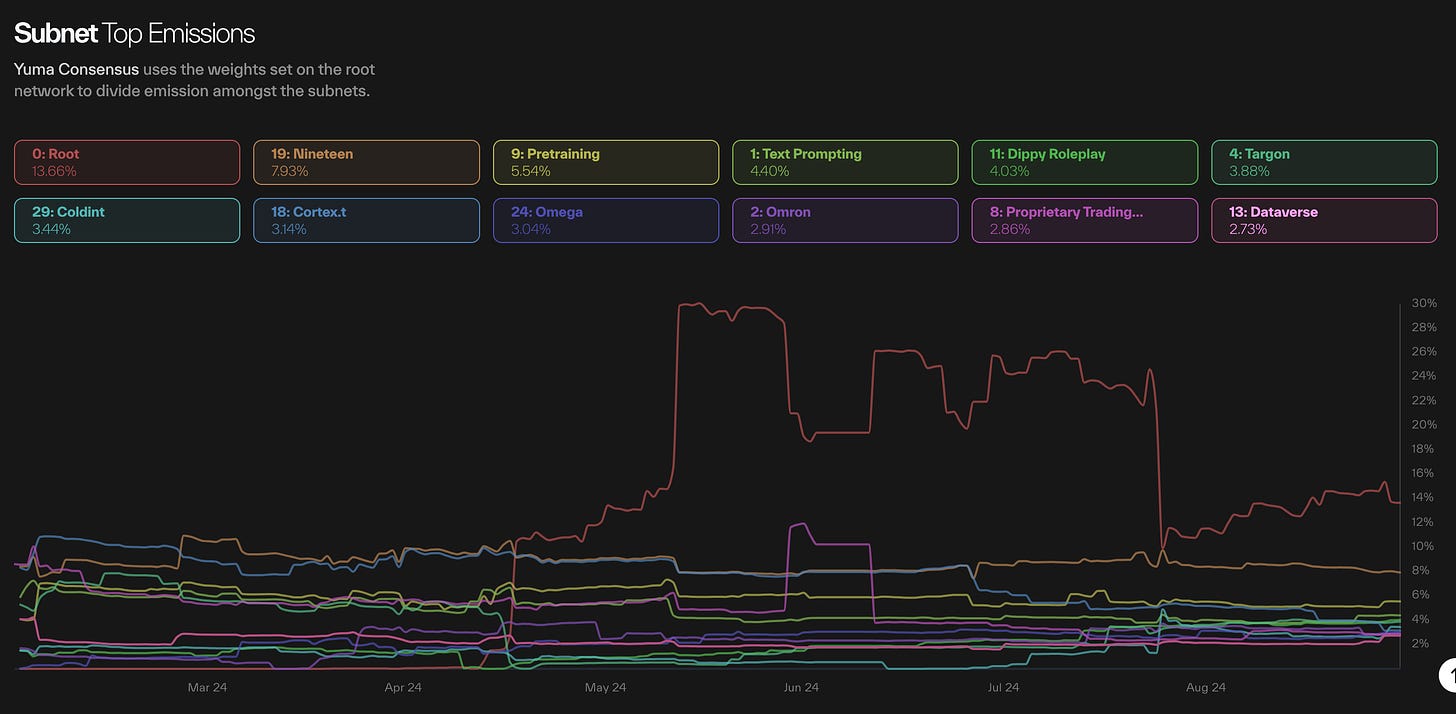The height and width of the screenshot is (714, 1456).
Task: Select the 13: Dataverse legend box
Action: click(1324, 220)
